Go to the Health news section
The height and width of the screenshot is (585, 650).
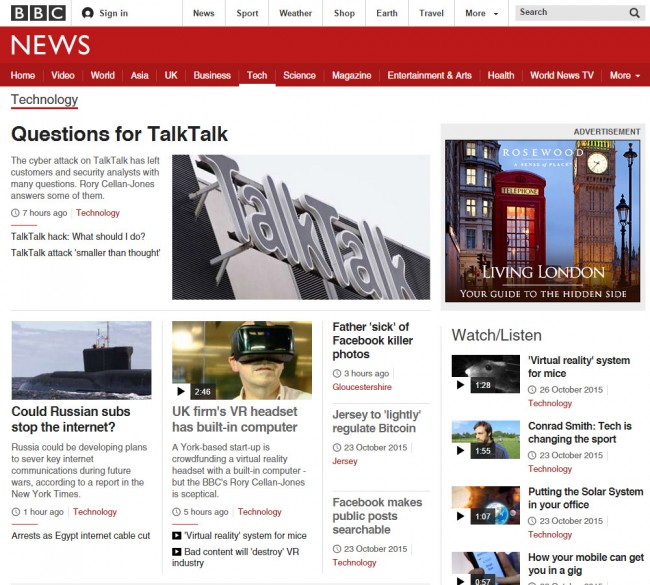point(501,75)
